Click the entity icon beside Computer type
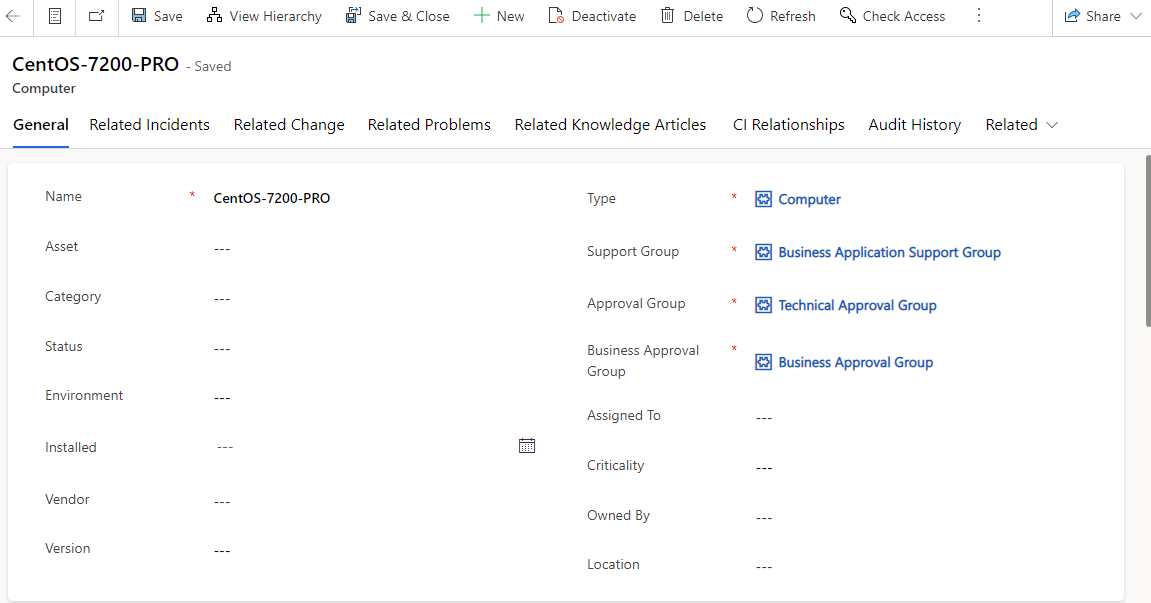This screenshot has width=1151, height=603. pyautogui.click(x=763, y=199)
